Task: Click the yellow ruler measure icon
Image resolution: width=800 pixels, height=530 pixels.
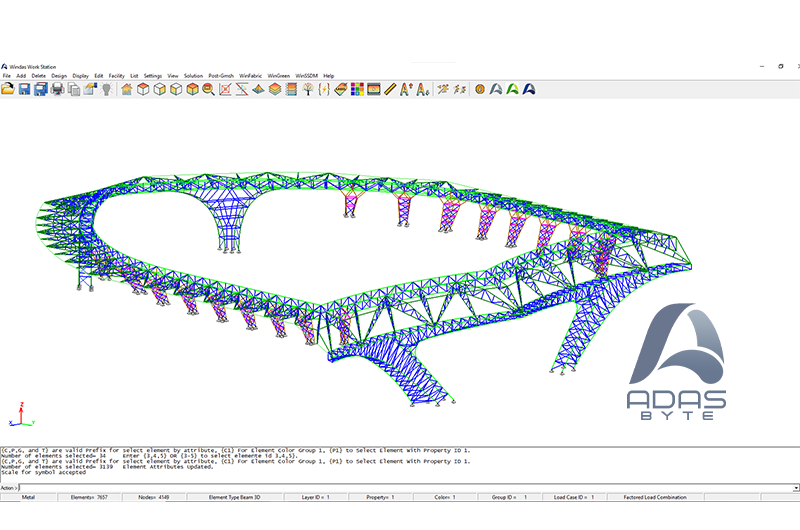Action: pos(390,89)
